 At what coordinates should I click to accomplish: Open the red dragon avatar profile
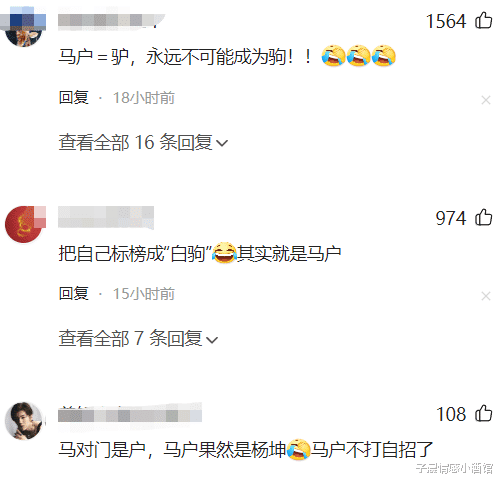[24, 224]
